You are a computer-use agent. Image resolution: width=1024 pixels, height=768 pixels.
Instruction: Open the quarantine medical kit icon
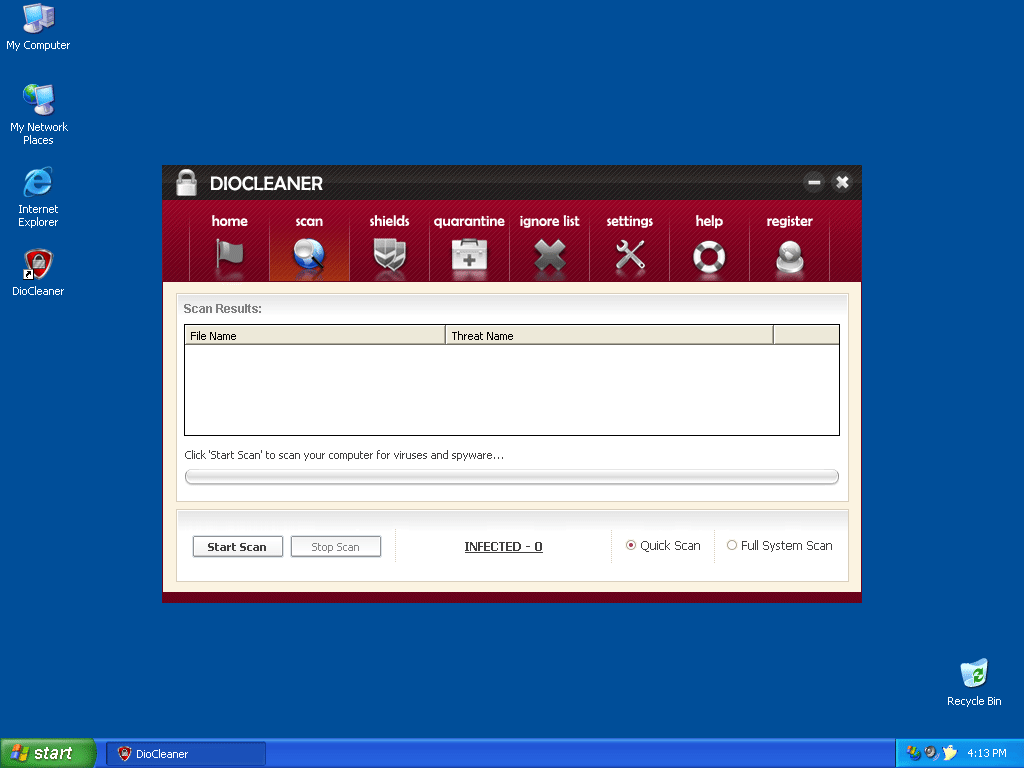pos(469,256)
